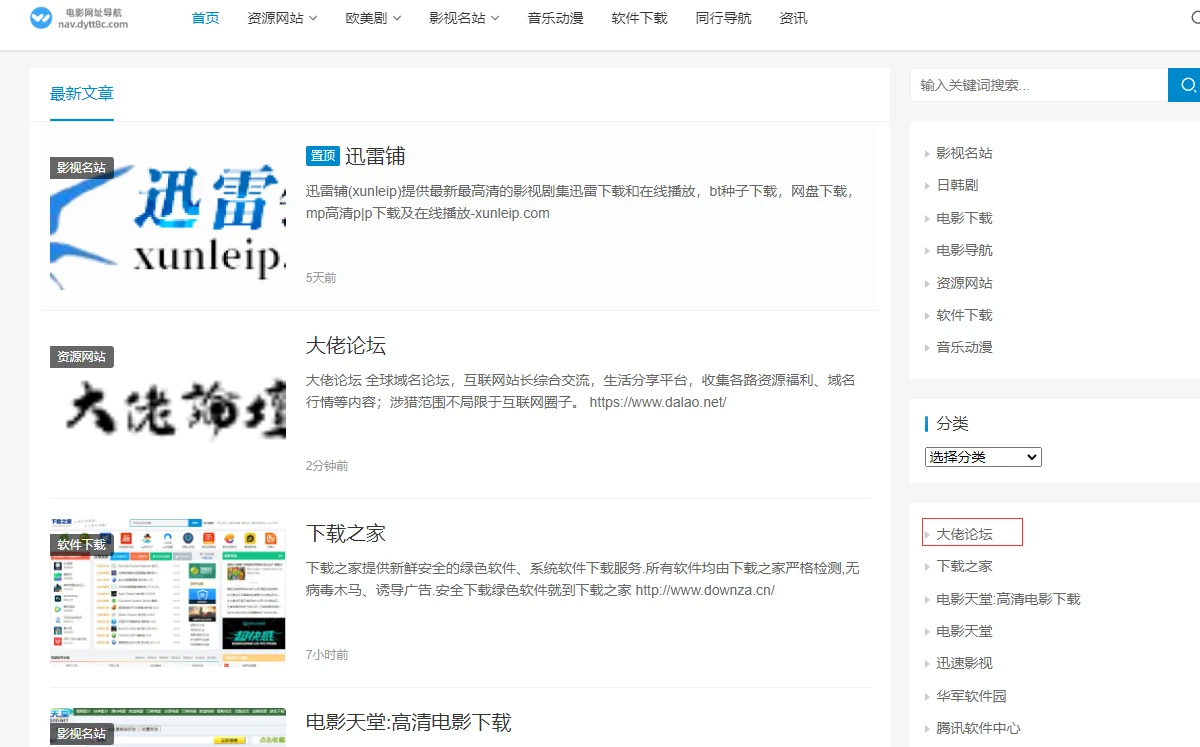This screenshot has width=1200, height=747.
Task: Expand the 资源网站 navigation dropdown
Action: [282, 18]
